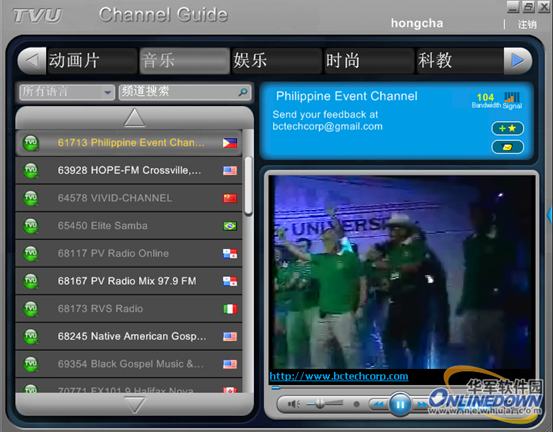553x432 pixels.
Task: Click TVU icon beside PV Radio Online
Action: tap(31, 253)
